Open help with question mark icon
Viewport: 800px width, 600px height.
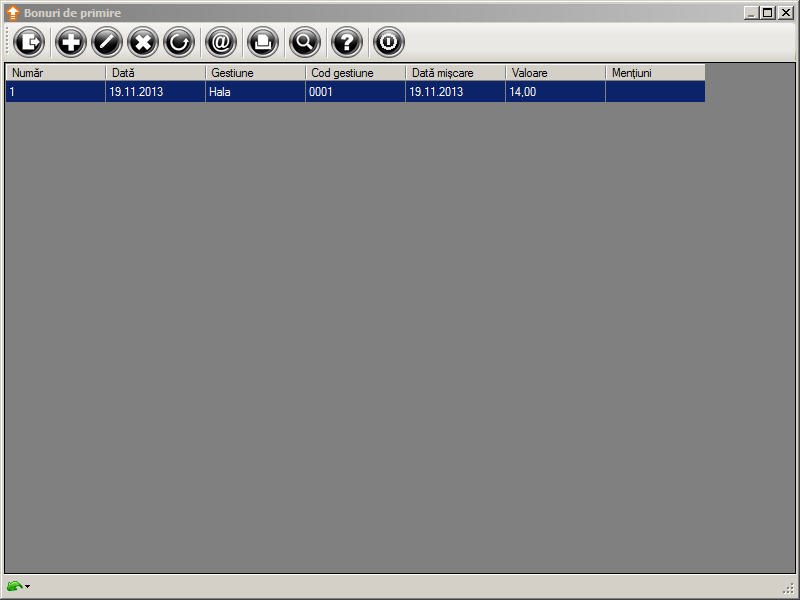346,42
